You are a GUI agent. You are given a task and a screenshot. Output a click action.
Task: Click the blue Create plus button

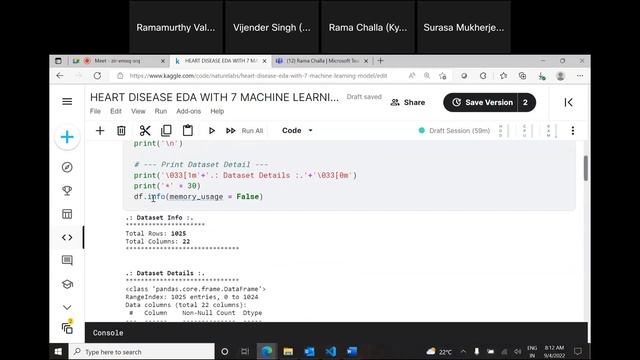67,137
